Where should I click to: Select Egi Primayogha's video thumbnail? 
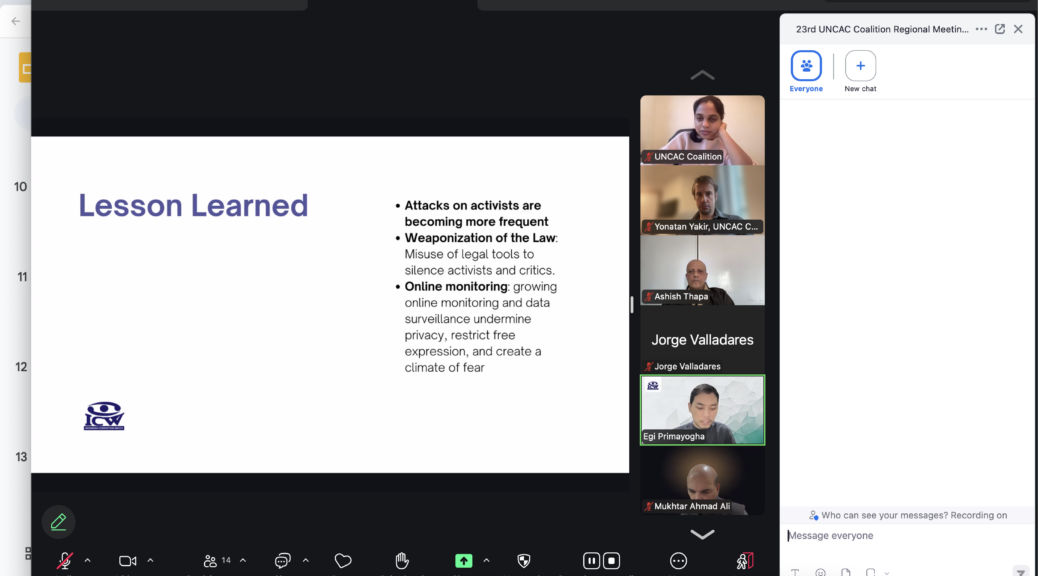[702, 410]
